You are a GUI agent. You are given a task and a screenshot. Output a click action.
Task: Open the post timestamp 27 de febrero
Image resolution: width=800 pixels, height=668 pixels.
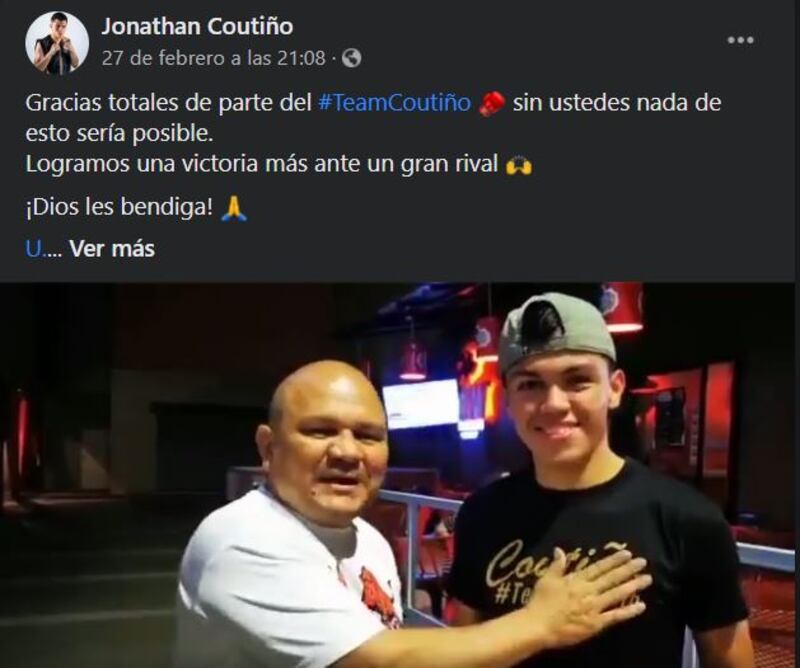pos(213,58)
